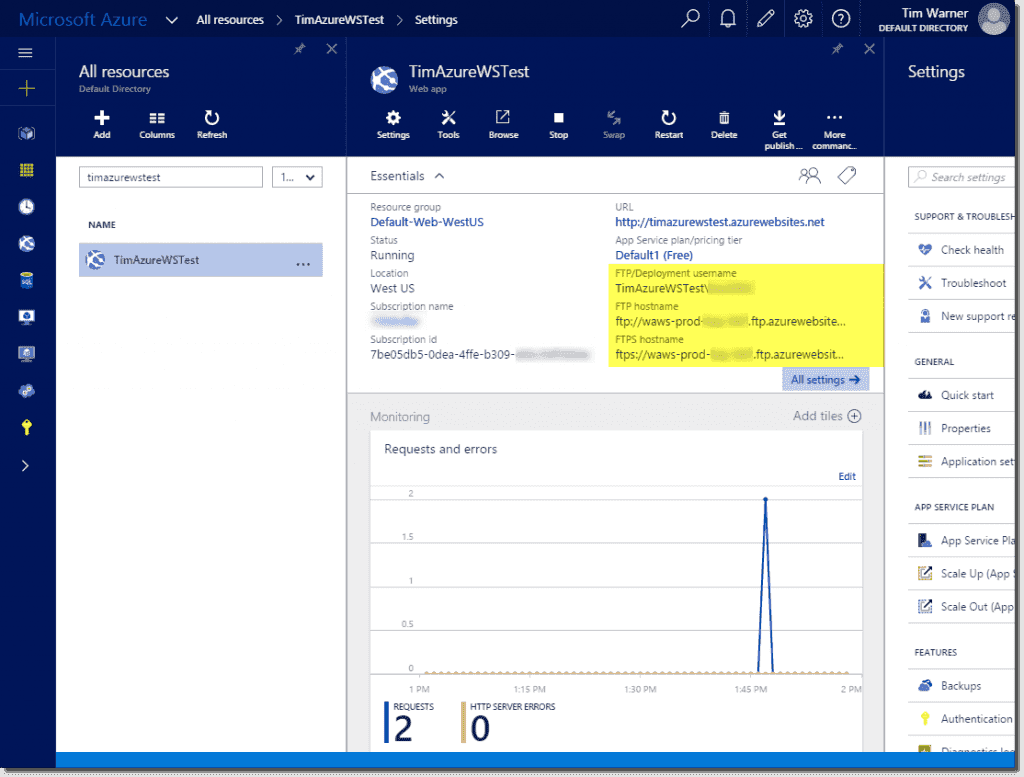This screenshot has height=777, width=1024.
Task: Close the TimAzureWSTest blade
Action: [x=869, y=49]
